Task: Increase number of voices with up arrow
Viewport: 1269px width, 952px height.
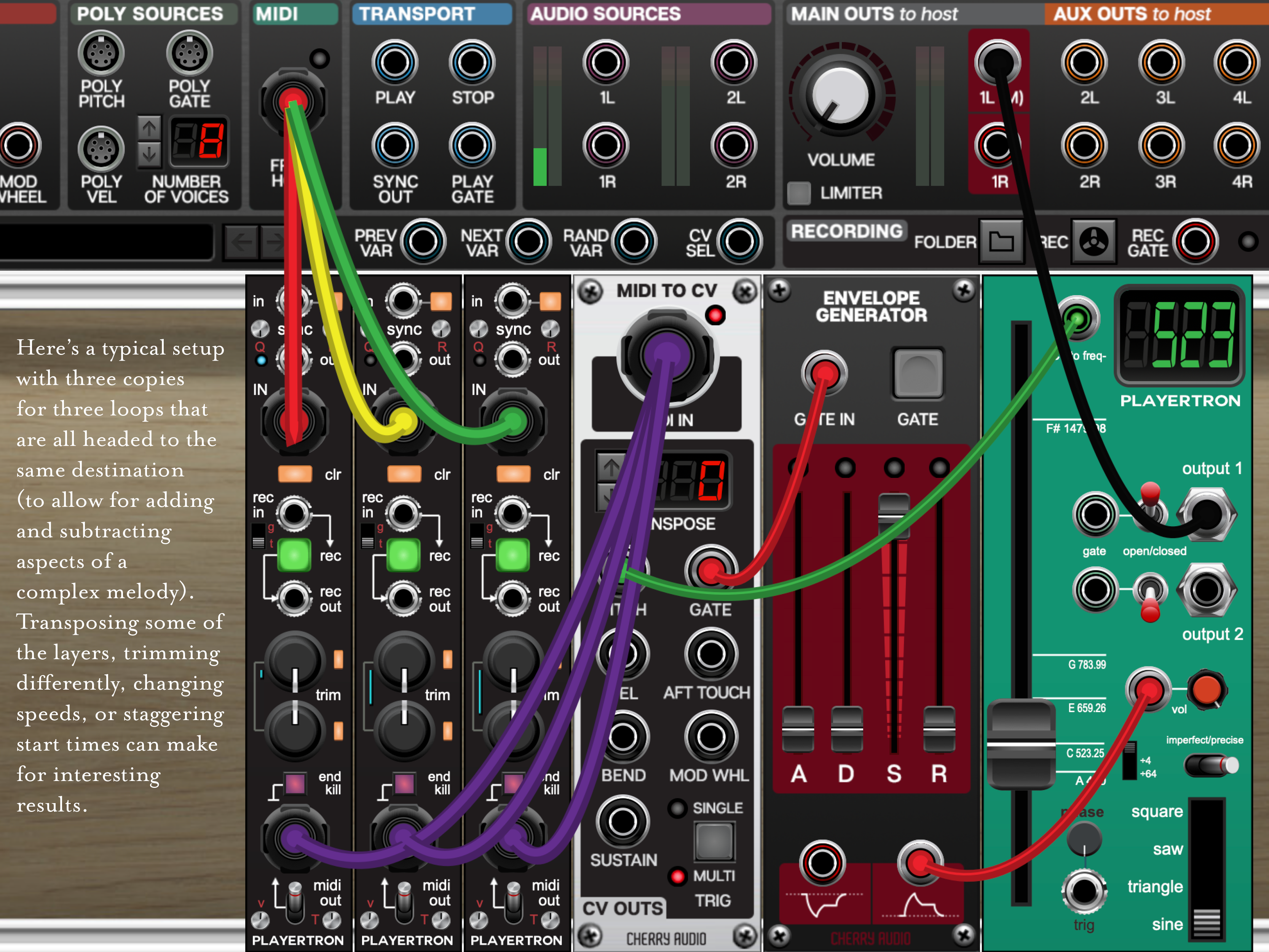Action: (x=149, y=128)
